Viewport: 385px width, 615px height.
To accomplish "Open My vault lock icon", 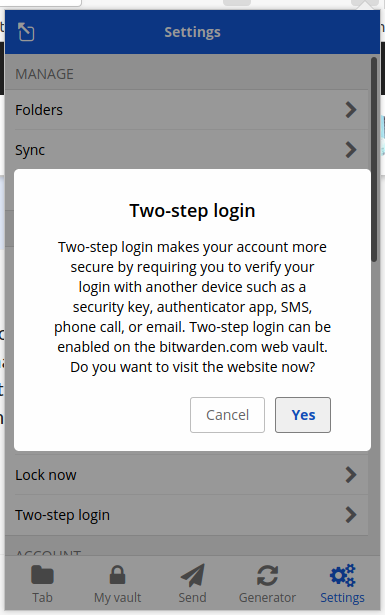I will click(117, 575).
